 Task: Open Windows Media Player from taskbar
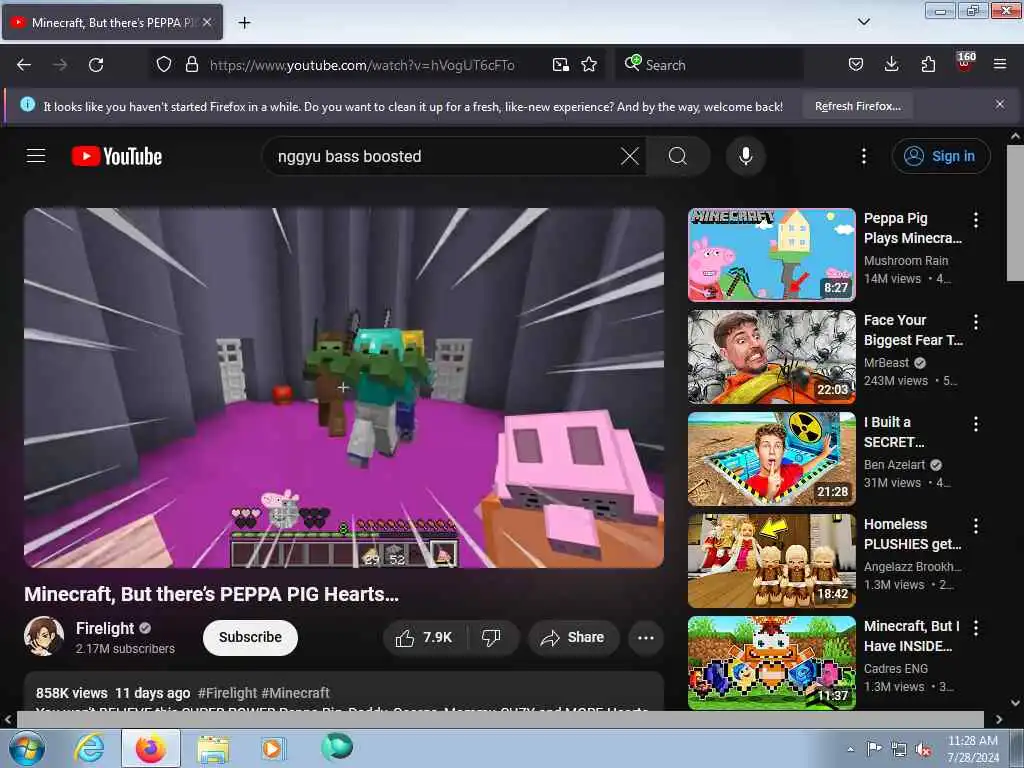coord(272,748)
